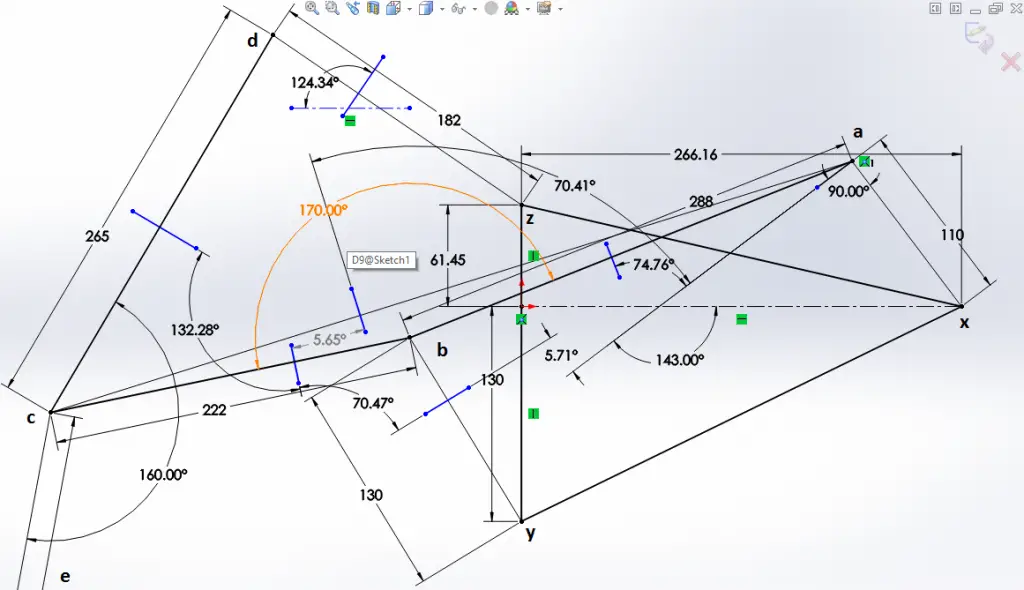This screenshot has height=590, width=1024.
Task: Cancel the sketch with the red X corner icon
Action: click(x=1010, y=62)
